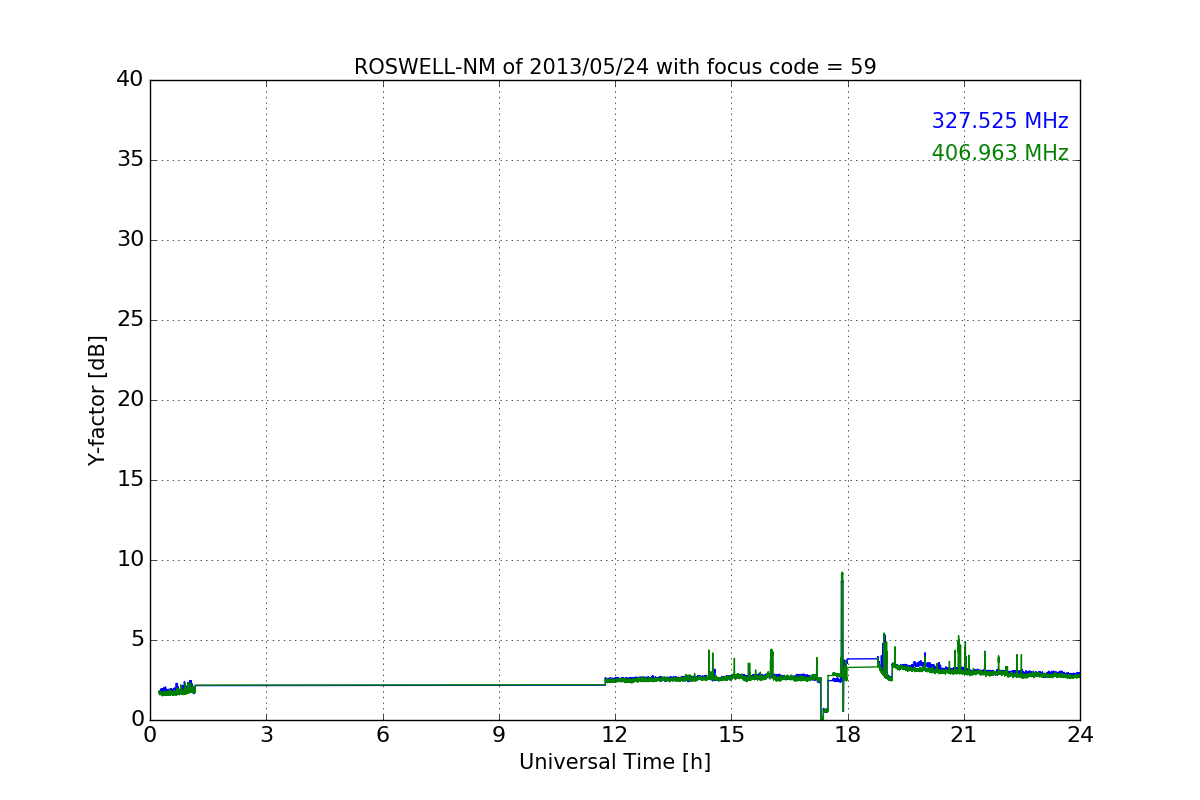The image size is (1200, 800).
Task: Select the green 406.963 MHz legend label
Action: [1000, 153]
